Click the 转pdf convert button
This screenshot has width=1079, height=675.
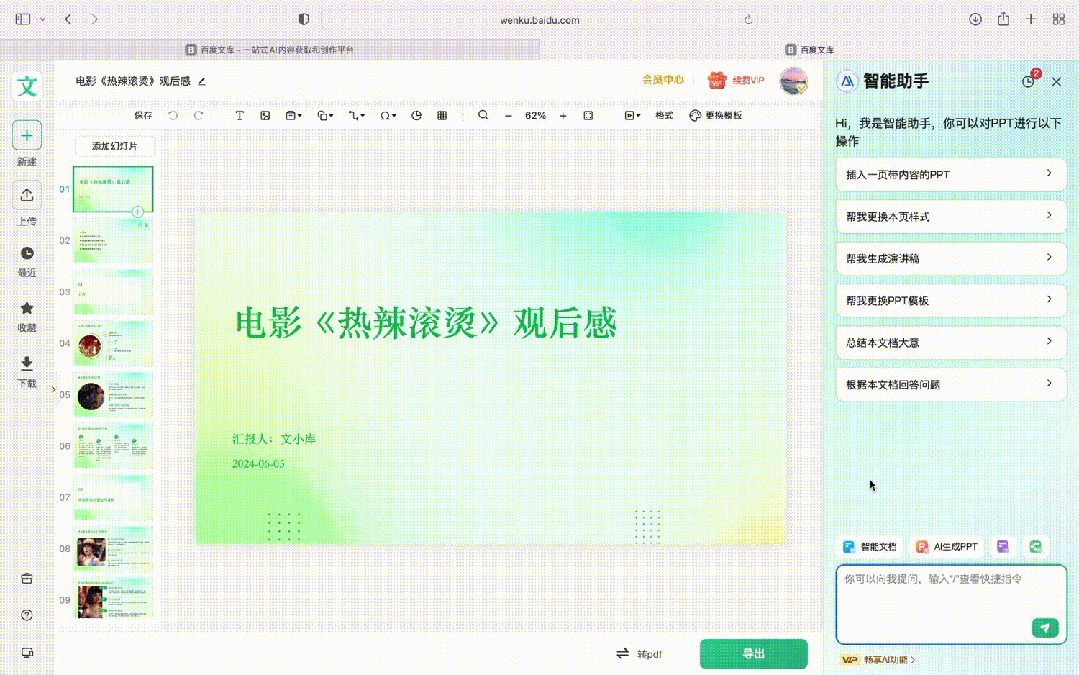pyautogui.click(x=639, y=654)
